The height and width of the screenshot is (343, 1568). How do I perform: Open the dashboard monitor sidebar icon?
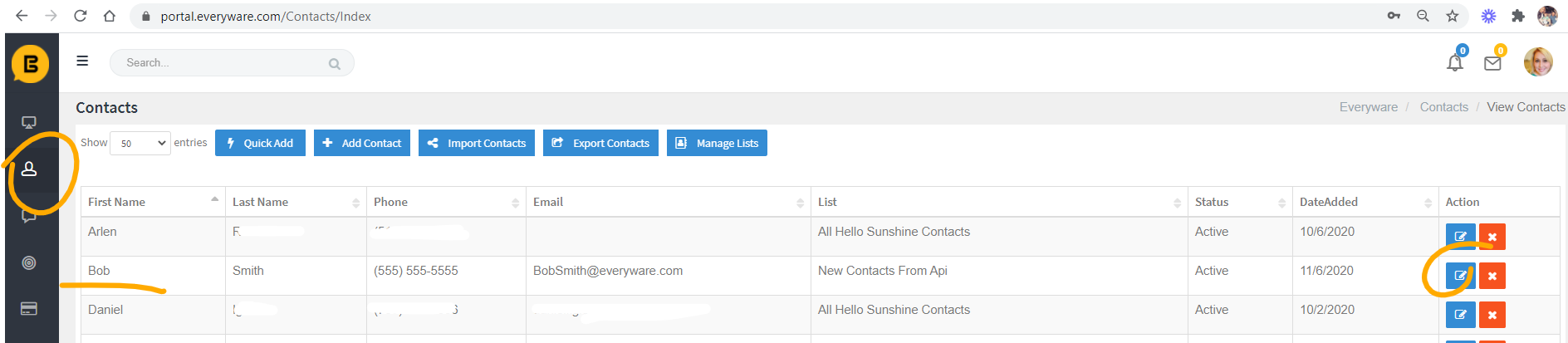[29, 123]
